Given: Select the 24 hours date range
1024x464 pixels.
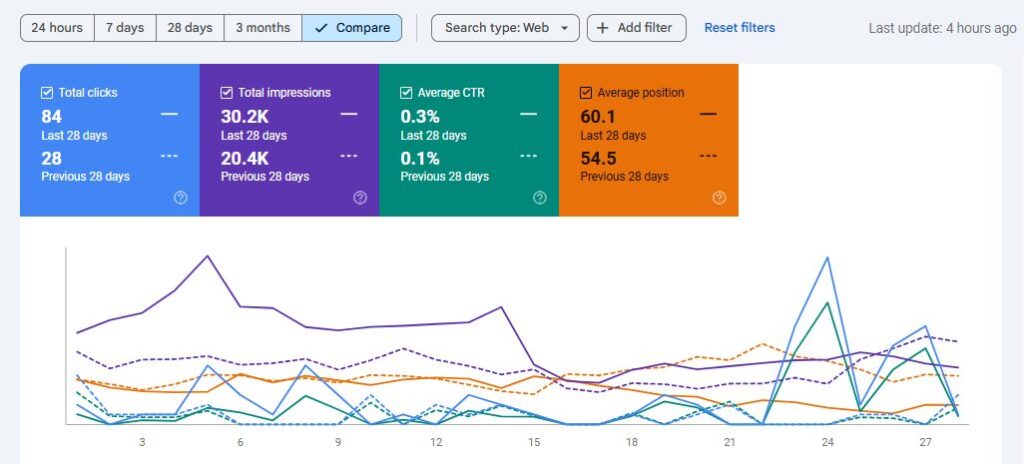Looking at the screenshot, I should tap(57, 28).
